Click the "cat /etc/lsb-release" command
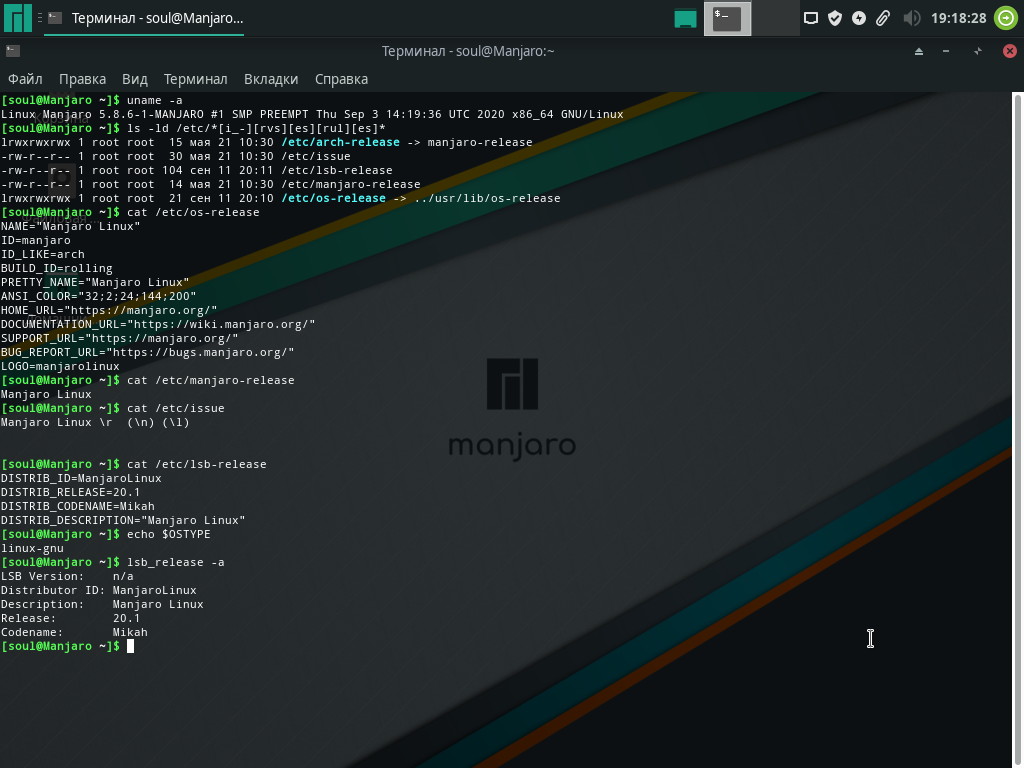 pyautogui.click(x=197, y=464)
